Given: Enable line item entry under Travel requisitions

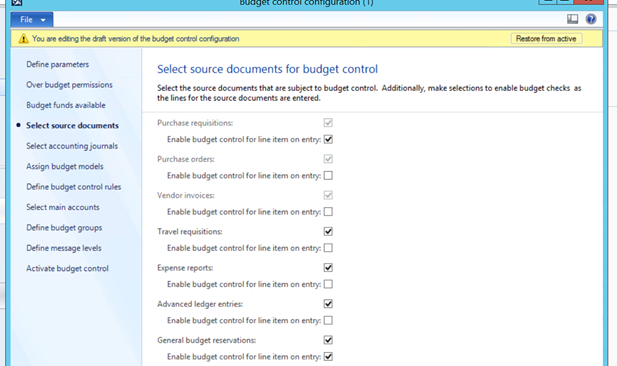Looking at the screenshot, I should 328,248.
